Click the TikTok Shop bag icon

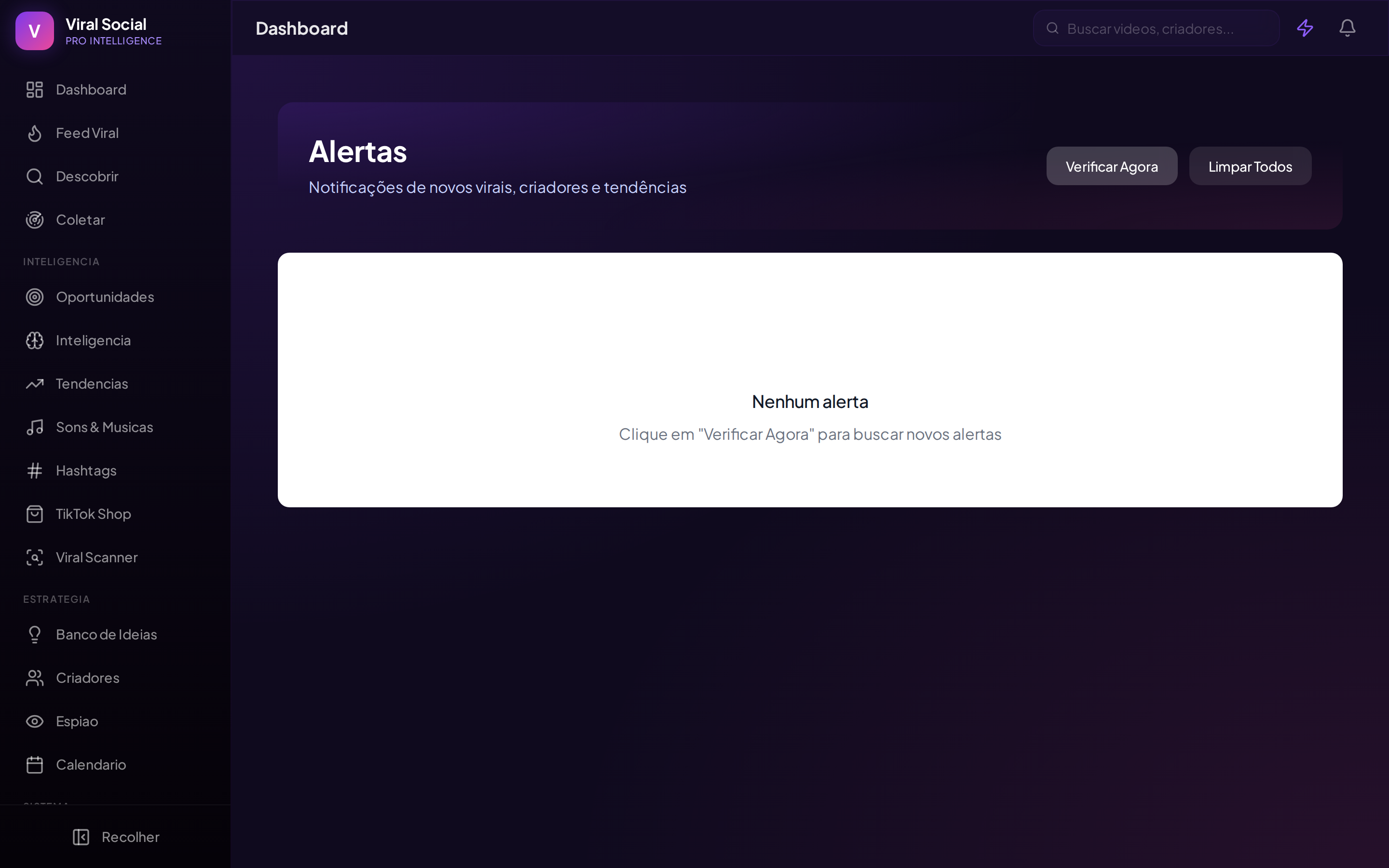(34, 514)
